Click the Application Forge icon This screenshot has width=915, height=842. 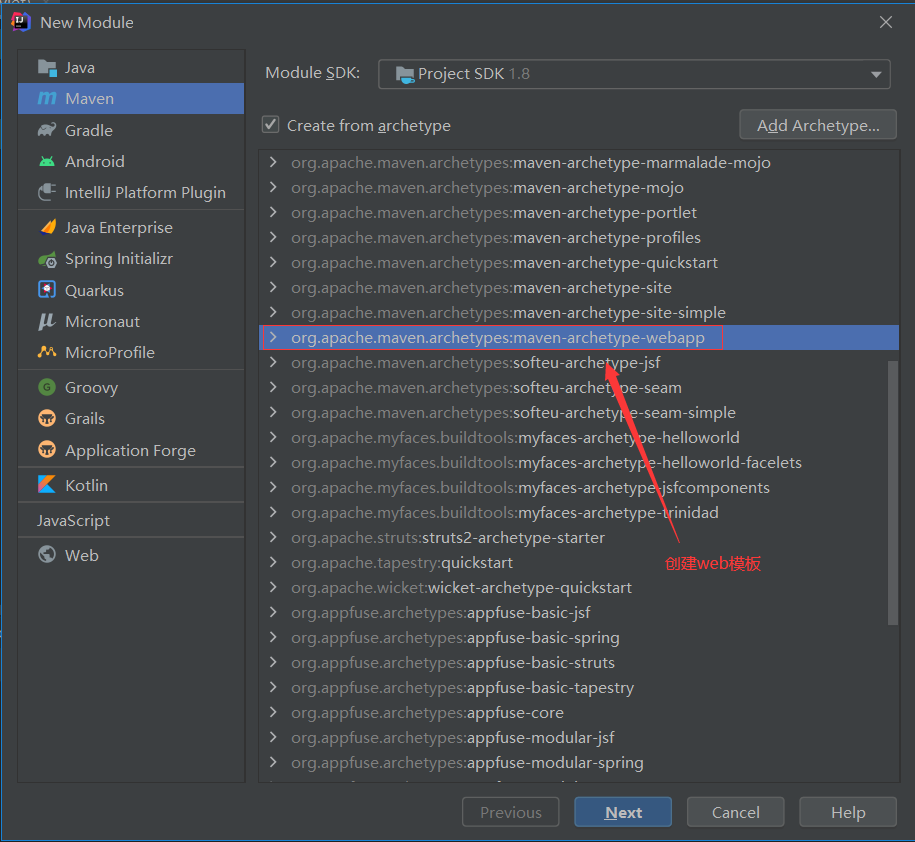click(x=47, y=450)
